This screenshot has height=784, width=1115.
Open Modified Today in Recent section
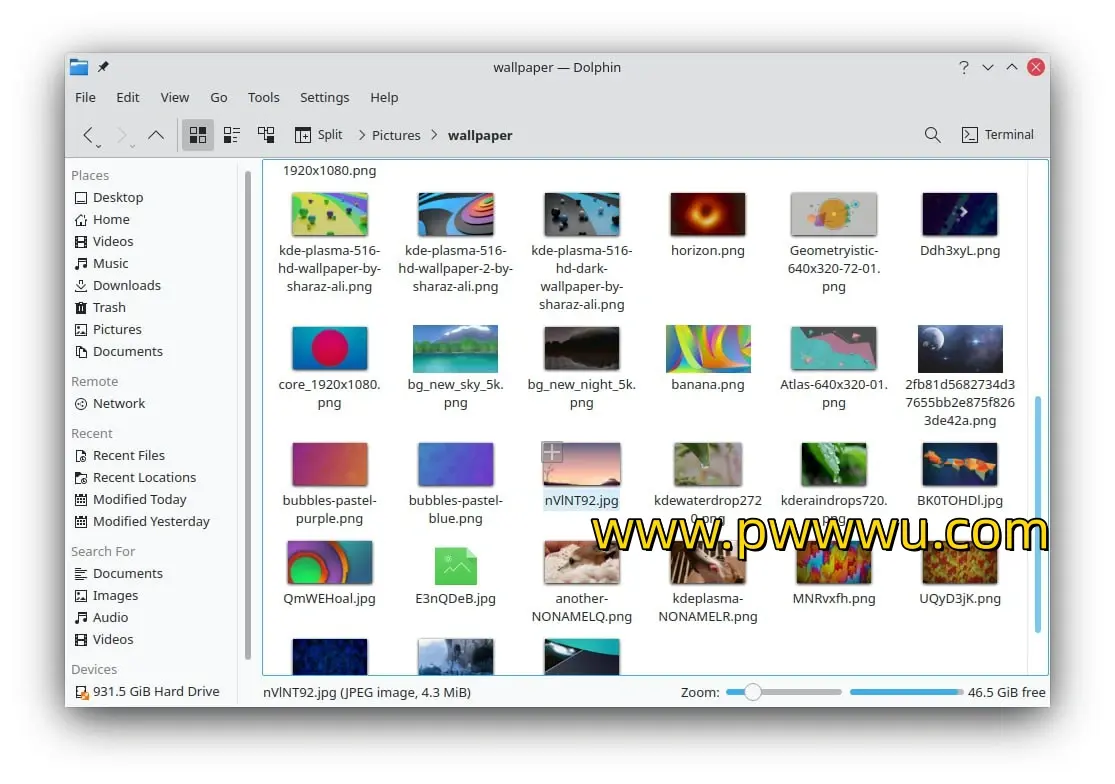point(139,499)
